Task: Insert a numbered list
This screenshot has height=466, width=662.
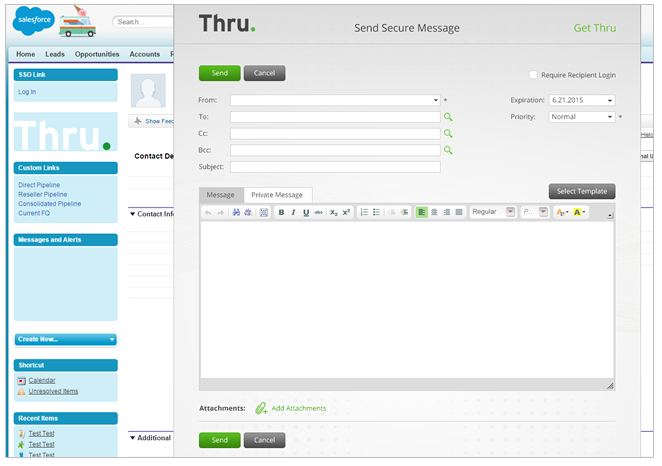Action: click(x=364, y=212)
